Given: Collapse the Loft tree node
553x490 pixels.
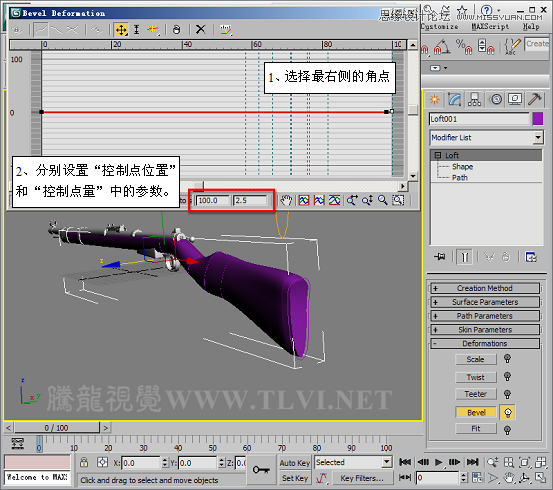Looking at the screenshot, I should click(x=438, y=155).
